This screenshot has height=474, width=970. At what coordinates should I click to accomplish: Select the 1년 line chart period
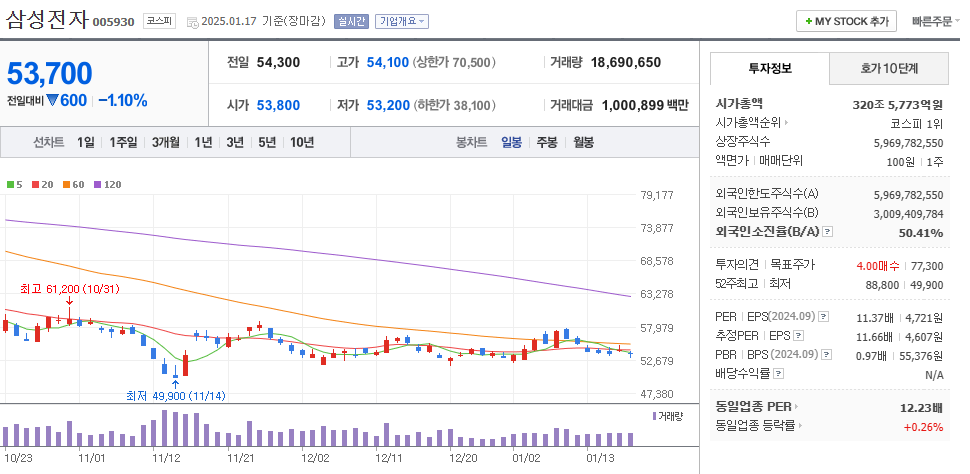202,142
